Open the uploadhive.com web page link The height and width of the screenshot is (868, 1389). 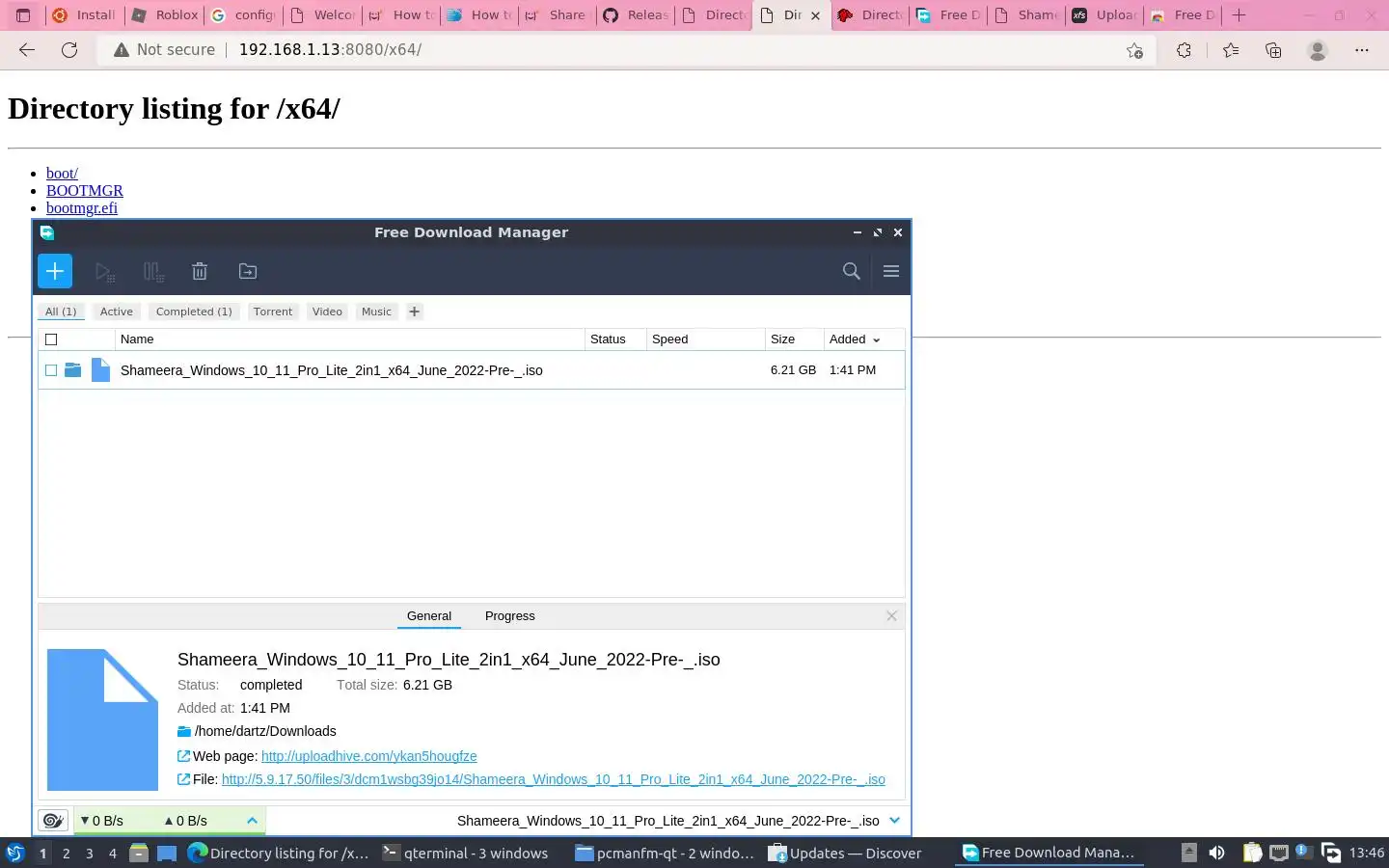tap(368, 756)
